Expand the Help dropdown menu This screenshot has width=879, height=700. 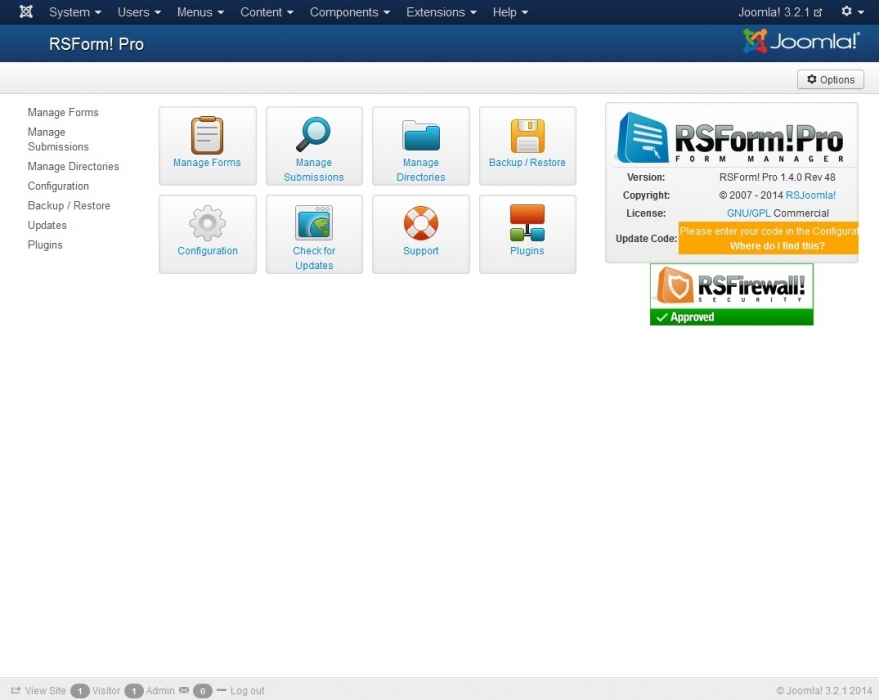pos(510,12)
